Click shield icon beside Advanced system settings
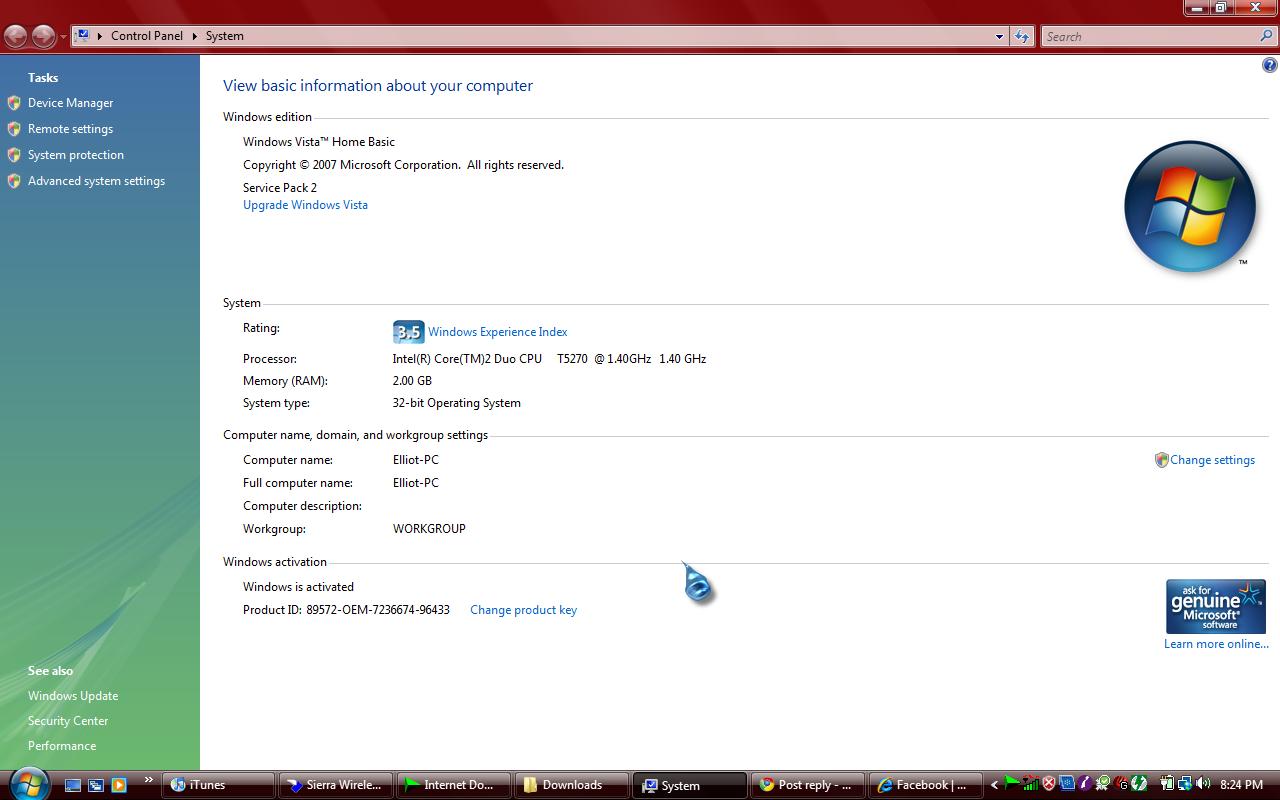1280x800 pixels. (14, 181)
